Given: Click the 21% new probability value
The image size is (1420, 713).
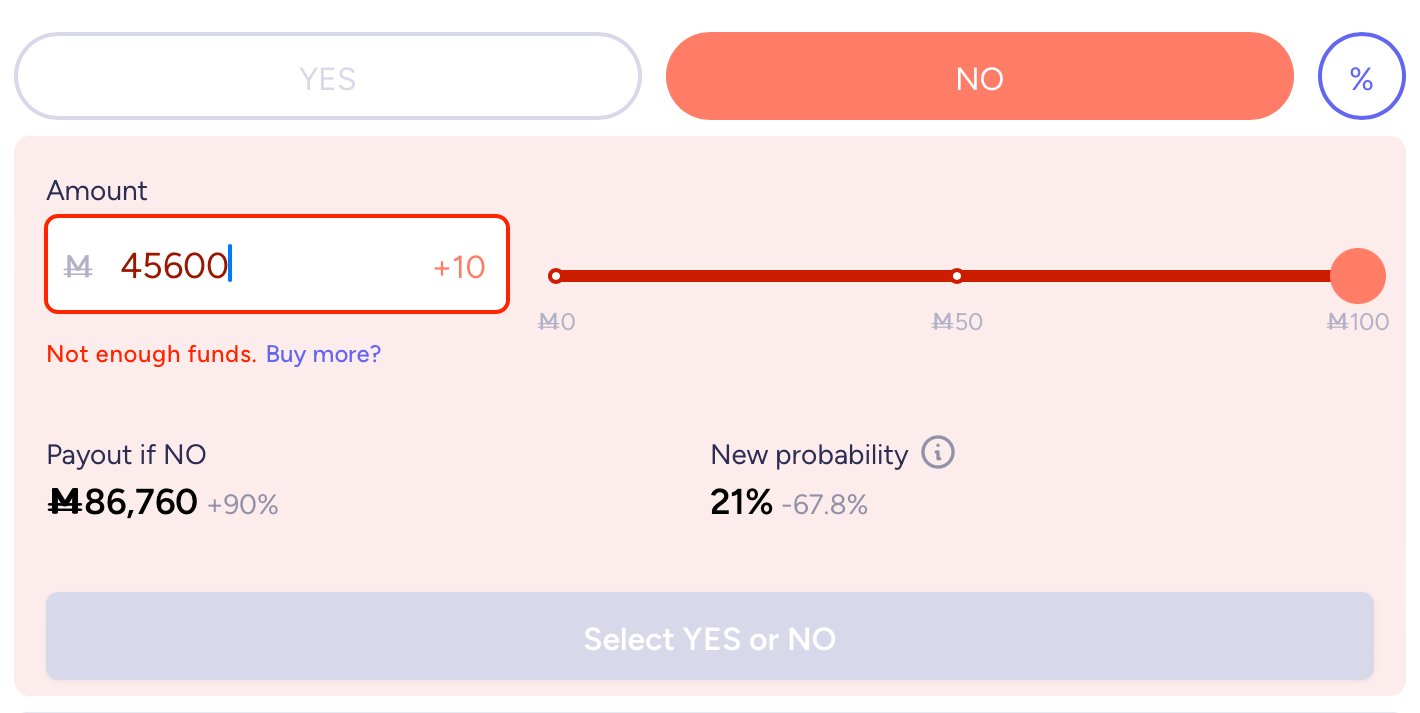Looking at the screenshot, I should click(742, 502).
